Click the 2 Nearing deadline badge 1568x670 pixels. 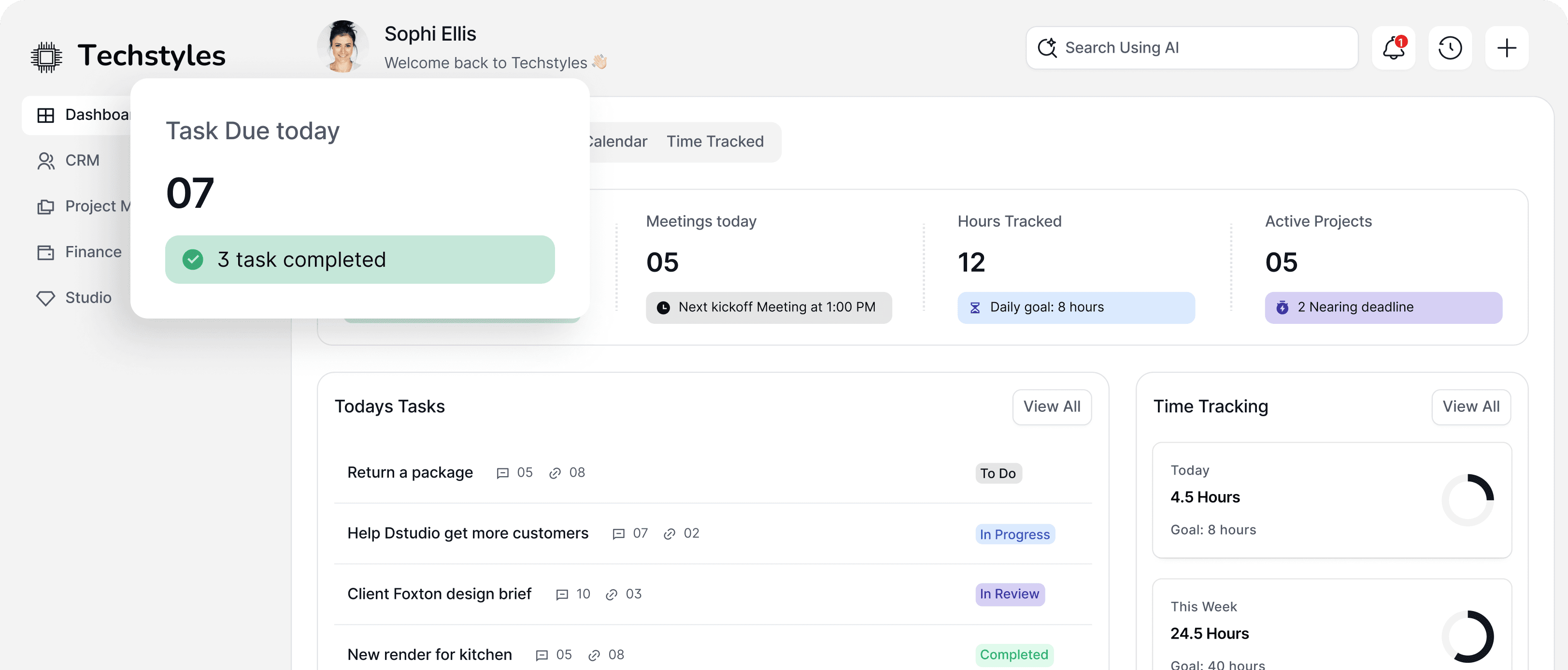[1383, 307]
